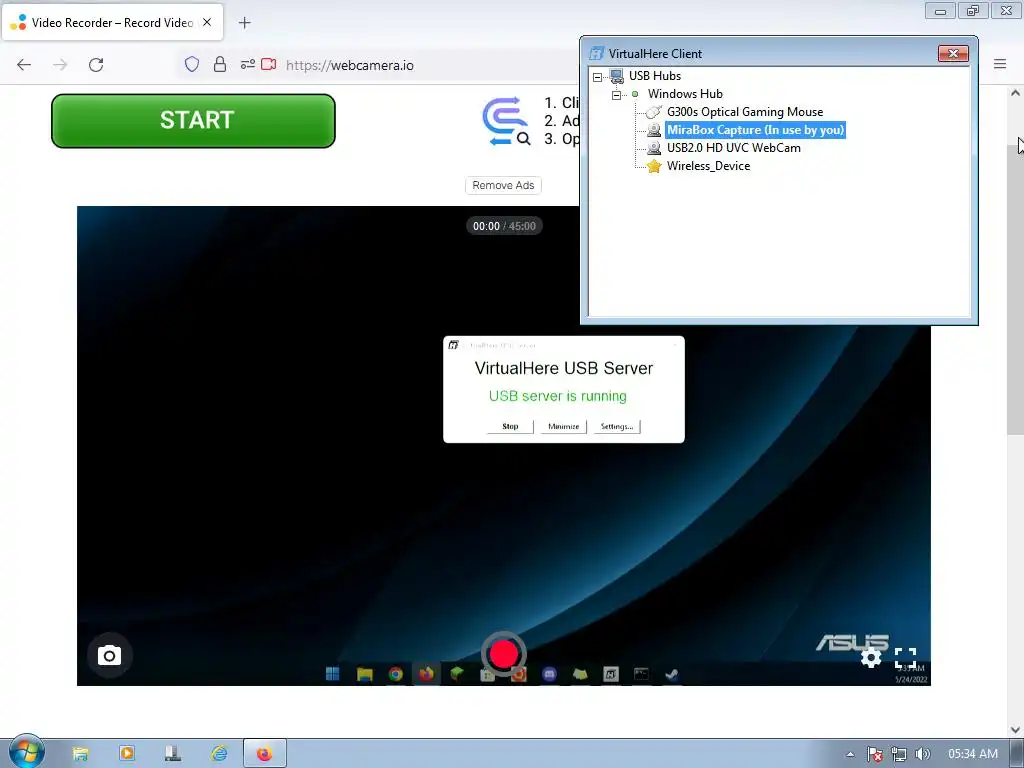Image resolution: width=1024 pixels, height=768 pixels.
Task: Click Stop in VirtualHere USB Server preview
Action: (510, 426)
